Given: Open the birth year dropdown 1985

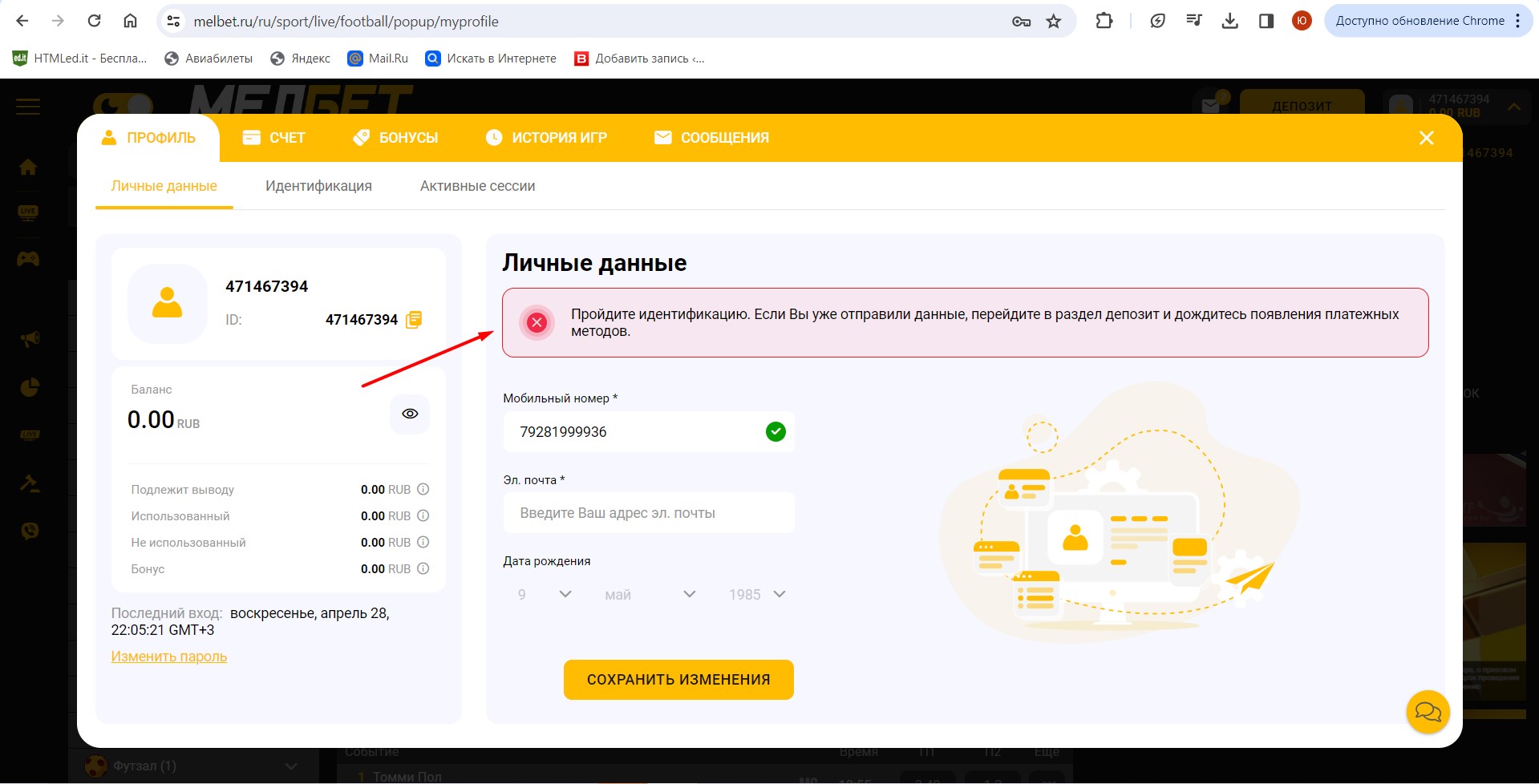Looking at the screenshot, I should click(x=756, y=594).
